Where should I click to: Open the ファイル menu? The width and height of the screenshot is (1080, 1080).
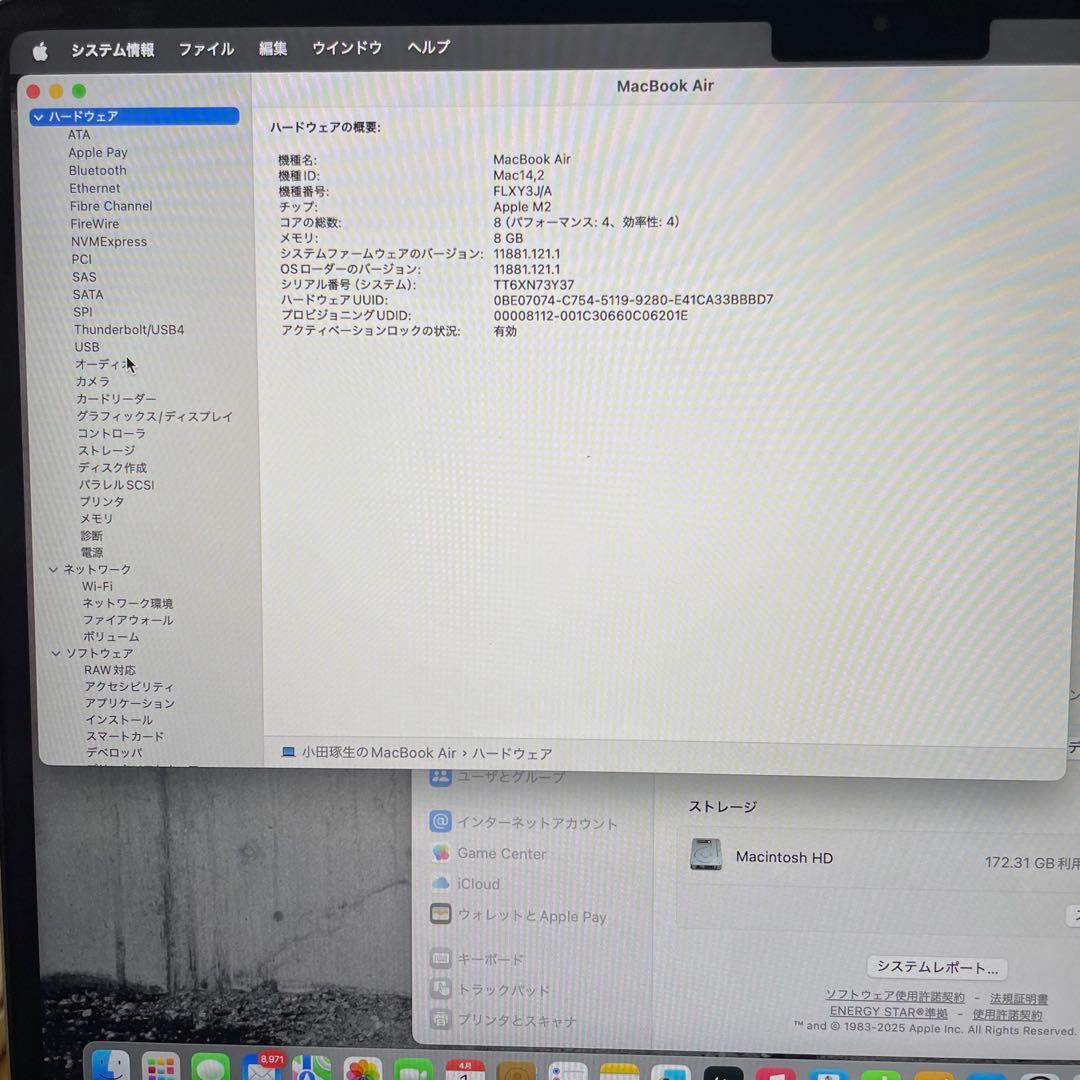[x=206, y=47]
